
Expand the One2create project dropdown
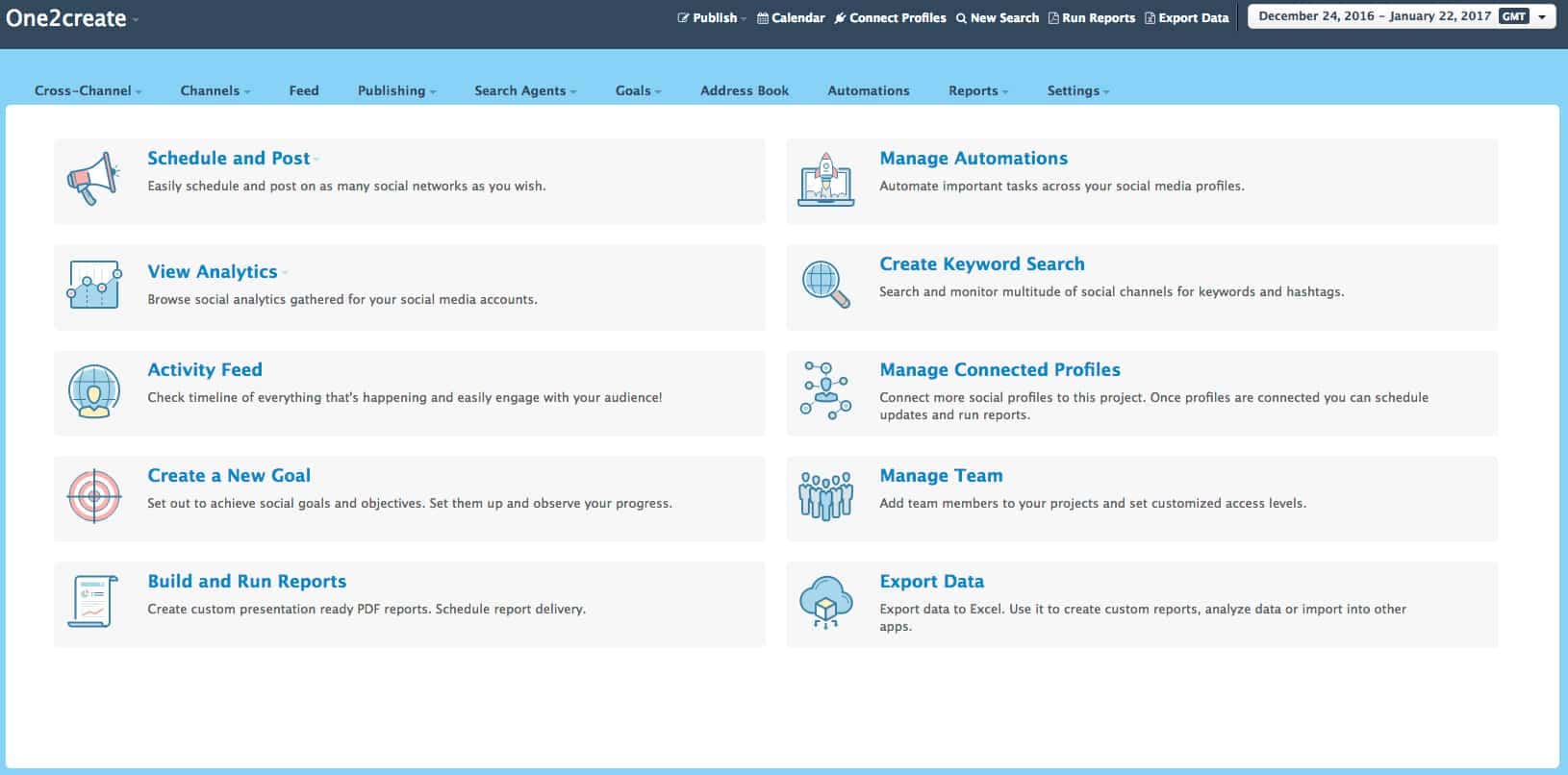tap(72, 18)
